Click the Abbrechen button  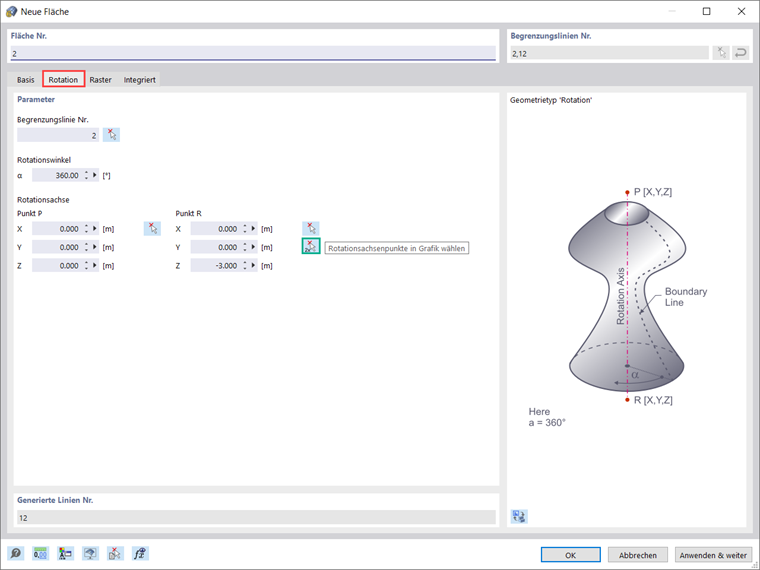(637, 555)
